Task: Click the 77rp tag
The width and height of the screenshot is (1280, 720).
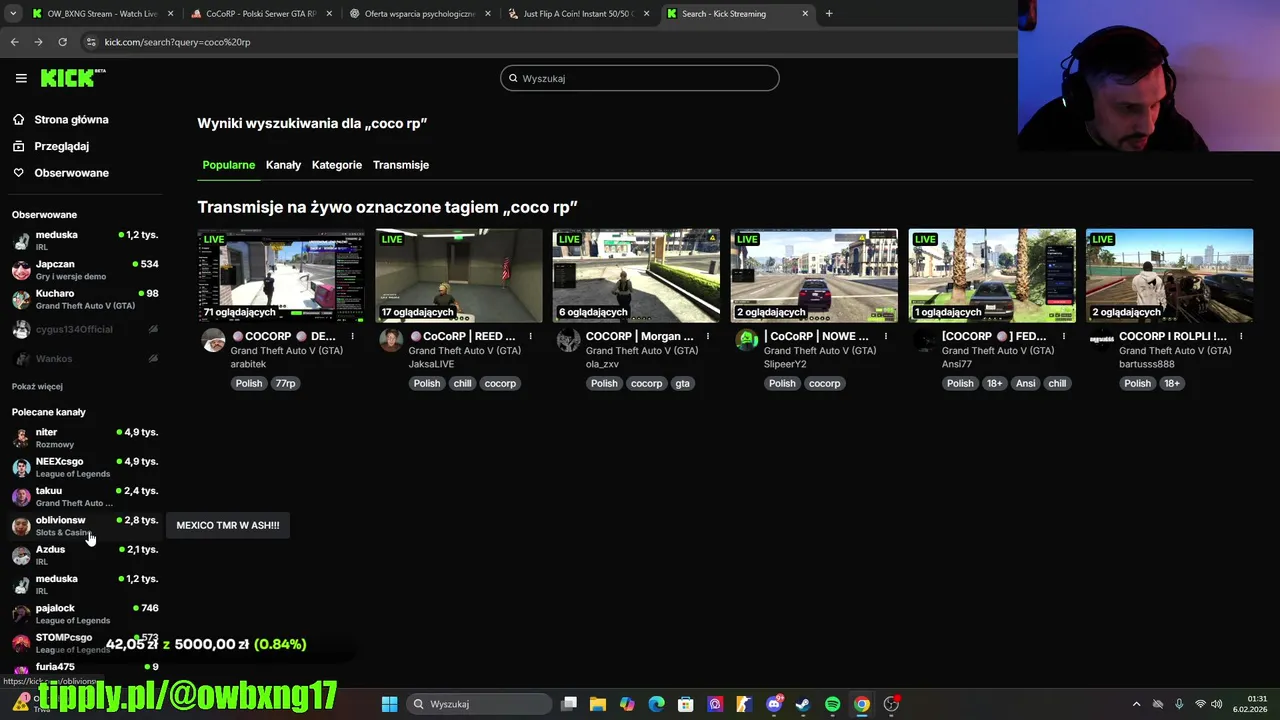Action: [x=286, y=383]
